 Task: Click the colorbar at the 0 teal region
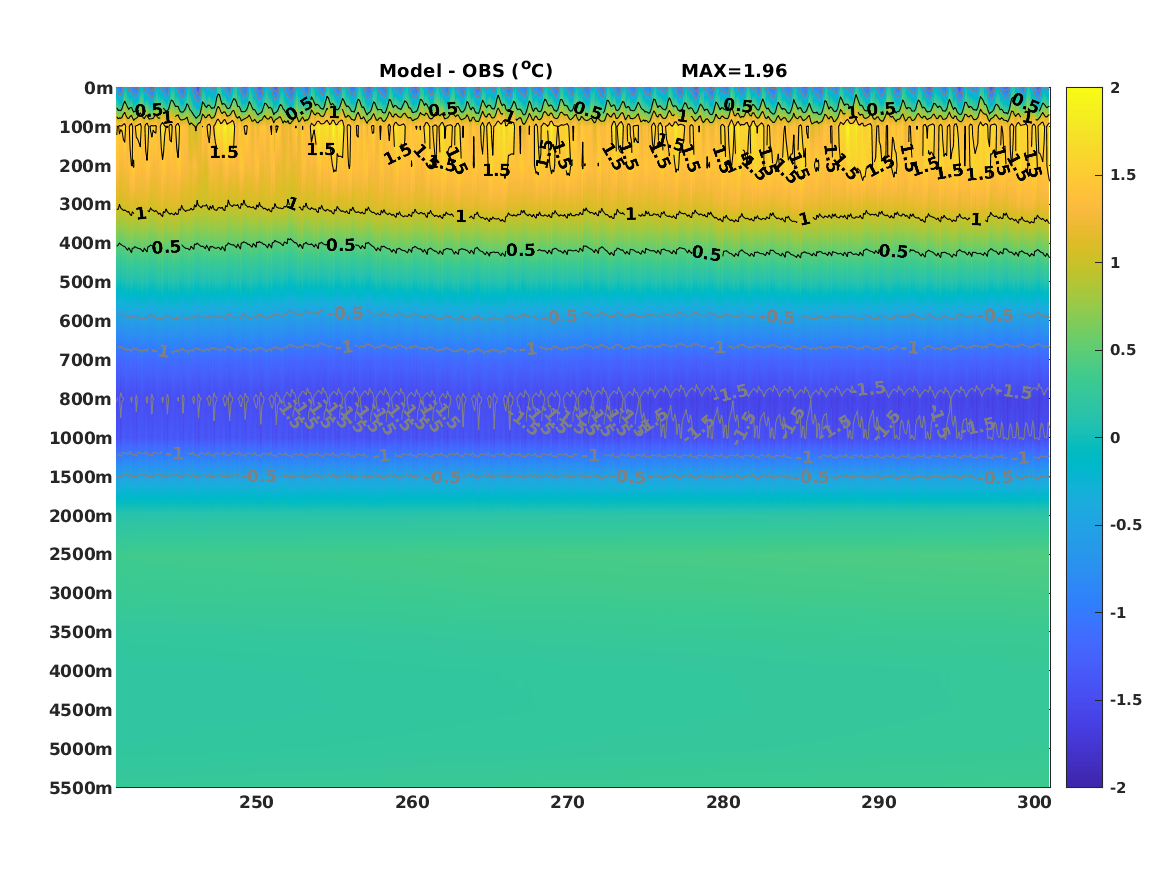1084,438
